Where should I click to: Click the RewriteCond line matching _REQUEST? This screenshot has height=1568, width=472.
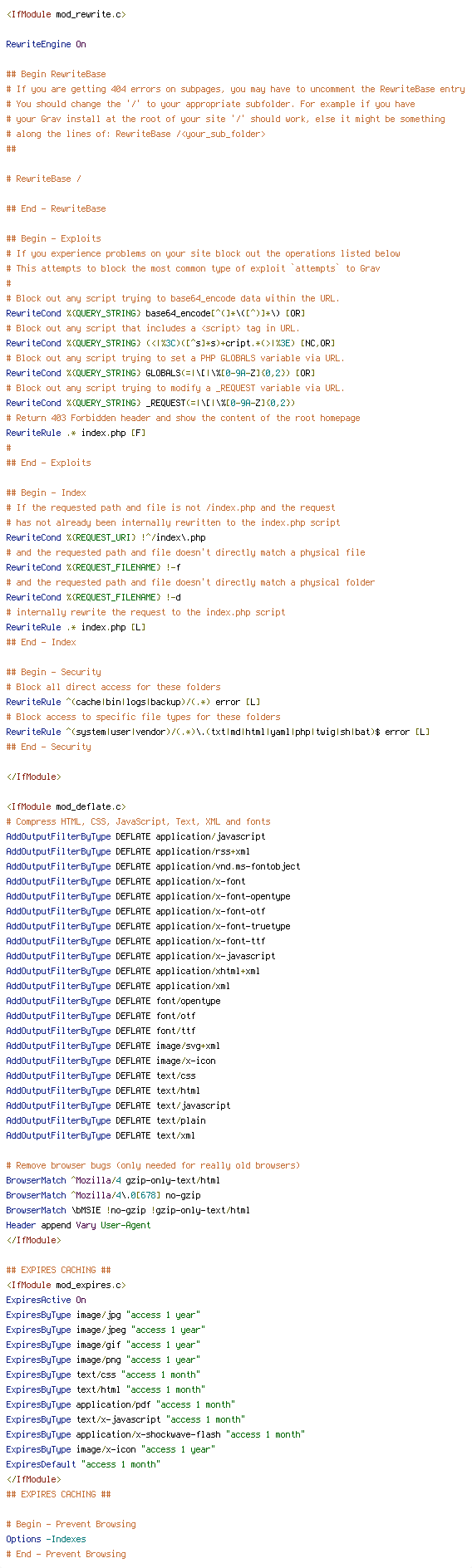[150, 403]
